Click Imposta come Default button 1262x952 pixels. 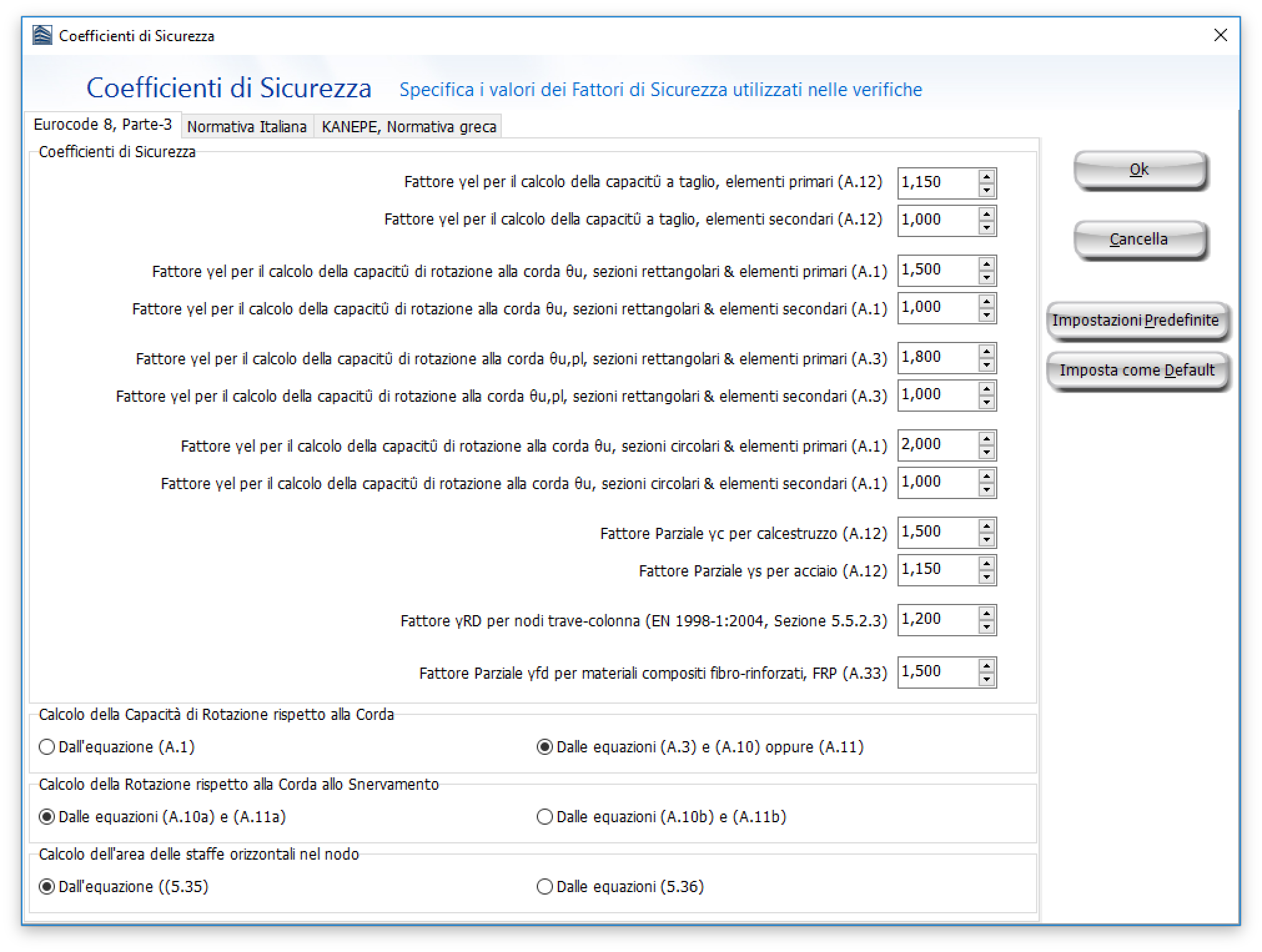pyautogui.click(x=1137, y=371)
